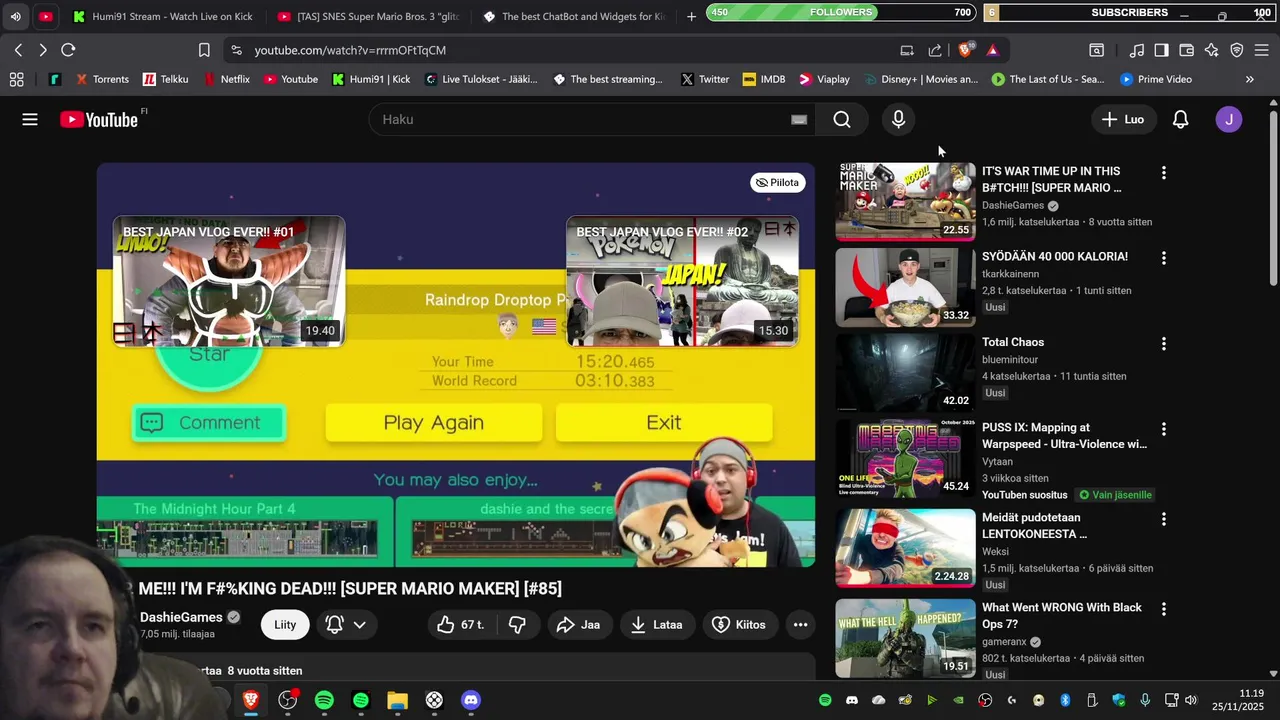Screen dimensions: 1280x720
Task: Hide end-screen suggestions with Piilota toggle
Action: click(777, 182)
